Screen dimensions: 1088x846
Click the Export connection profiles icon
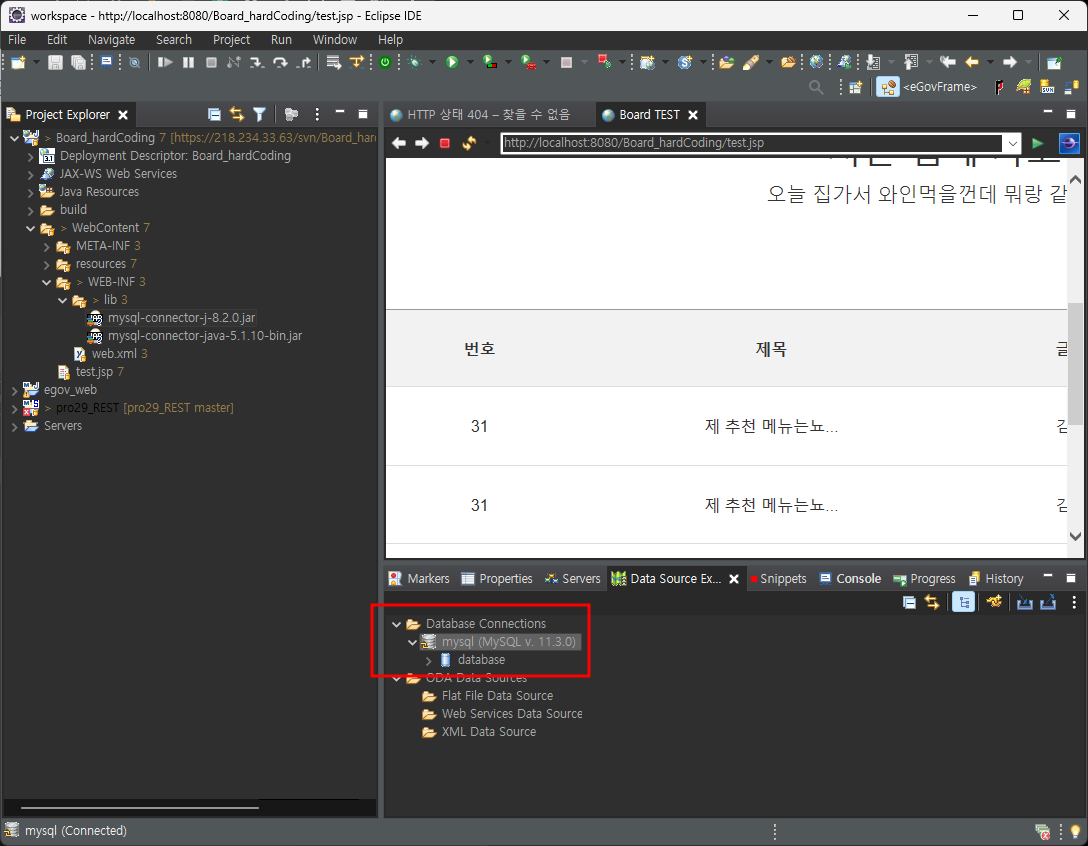[1048, 602]
